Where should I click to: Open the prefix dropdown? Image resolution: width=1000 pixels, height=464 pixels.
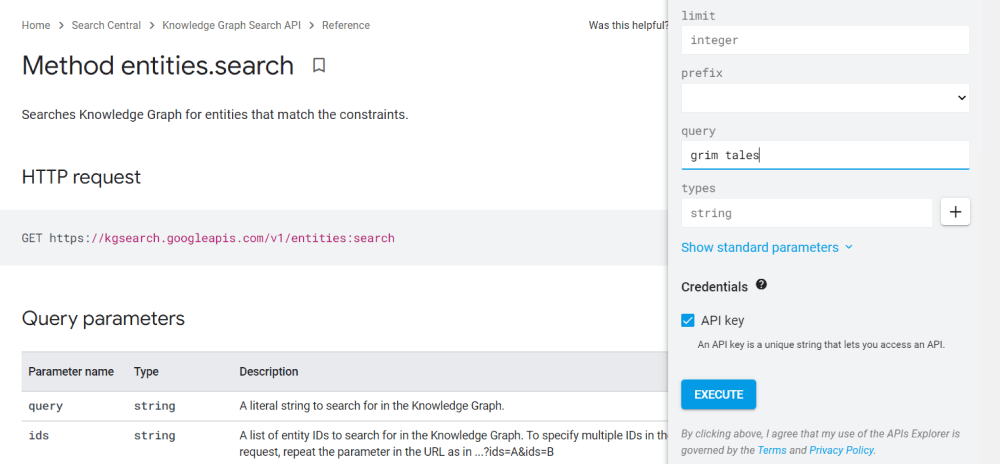click(x=825, y=98)
